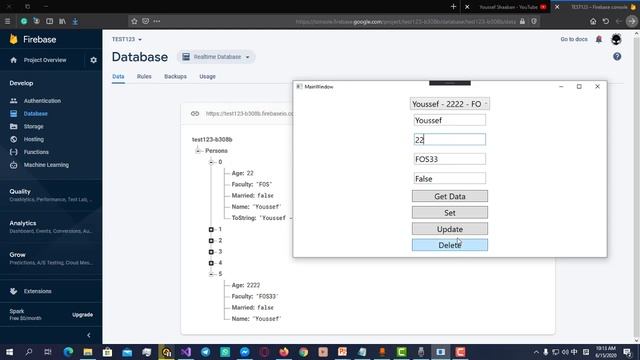Screen dimensions: 640x360
Task: Open Telegram from the taskbar
Action: click(205, 352)
